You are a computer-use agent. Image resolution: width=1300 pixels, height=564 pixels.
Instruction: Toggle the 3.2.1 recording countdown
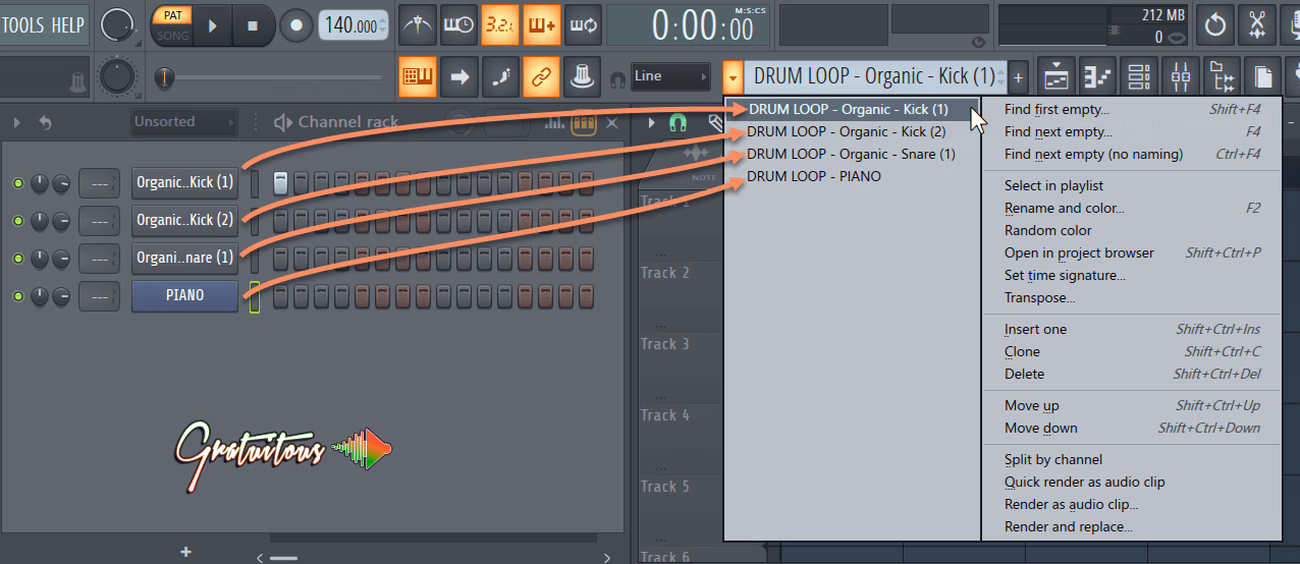tap(499, 25)
